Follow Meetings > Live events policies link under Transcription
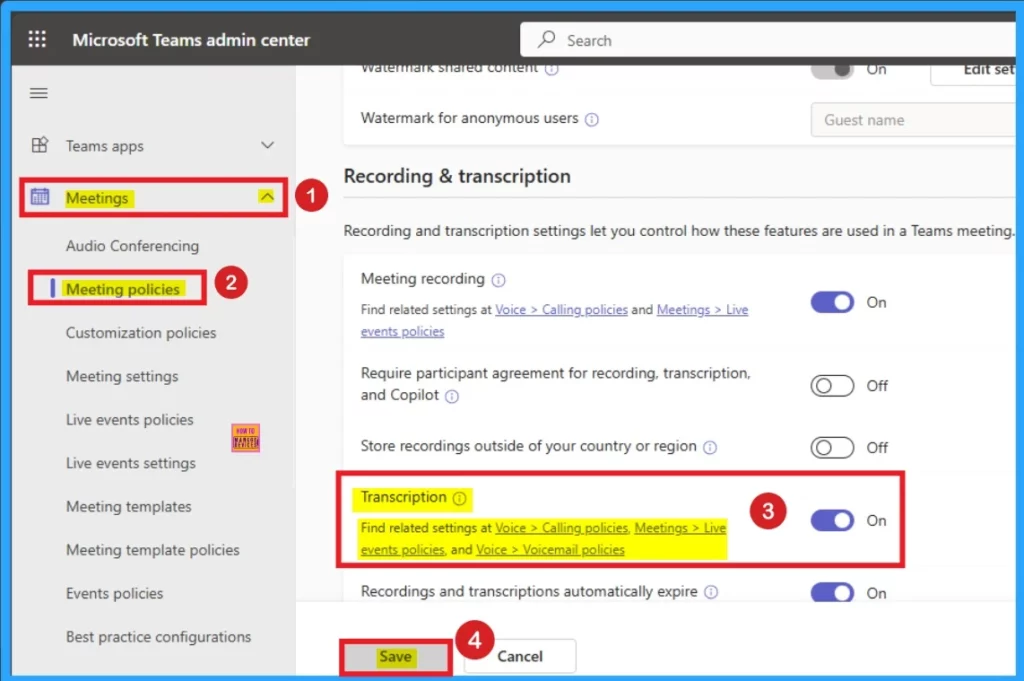This screenshot has width=1024, height=681. [x=680, y=528]
